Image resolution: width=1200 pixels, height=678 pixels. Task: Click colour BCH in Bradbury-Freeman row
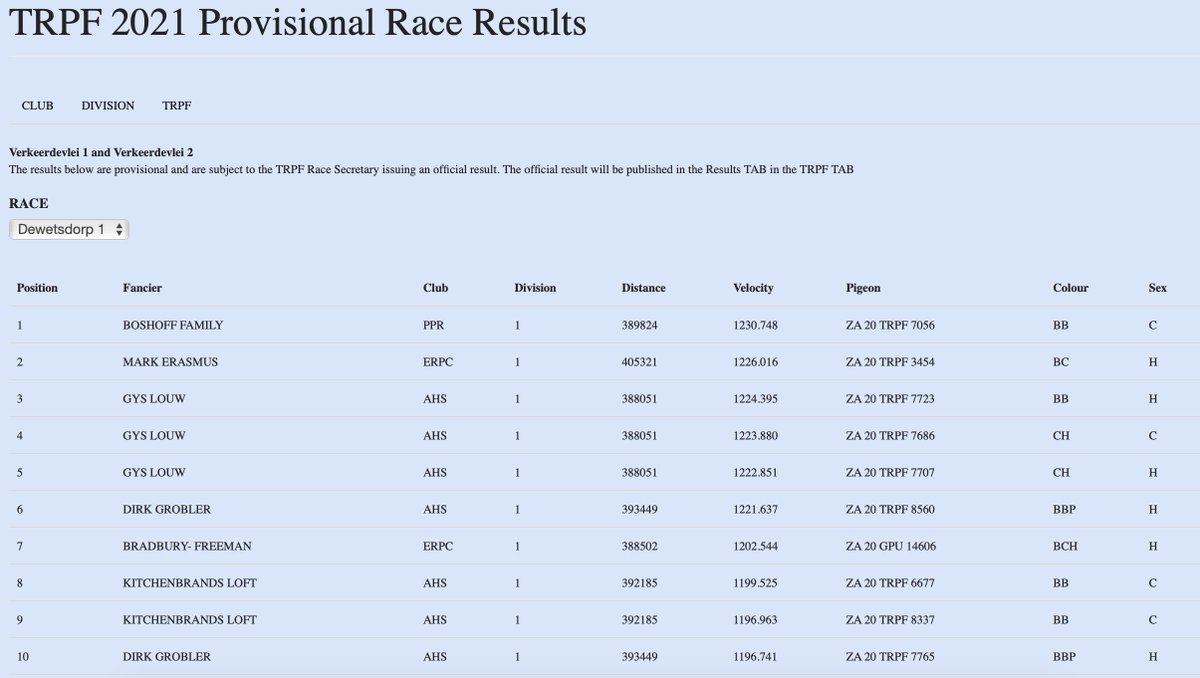(1065, 546)
